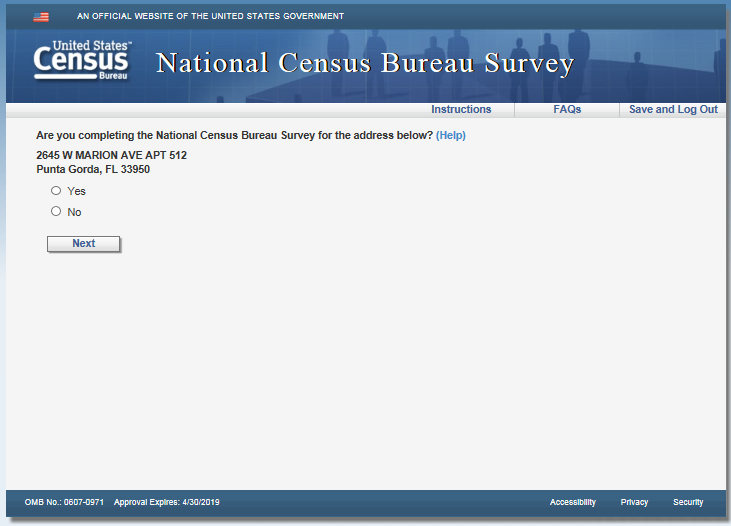Click the Next button

(x=83, y=243)
